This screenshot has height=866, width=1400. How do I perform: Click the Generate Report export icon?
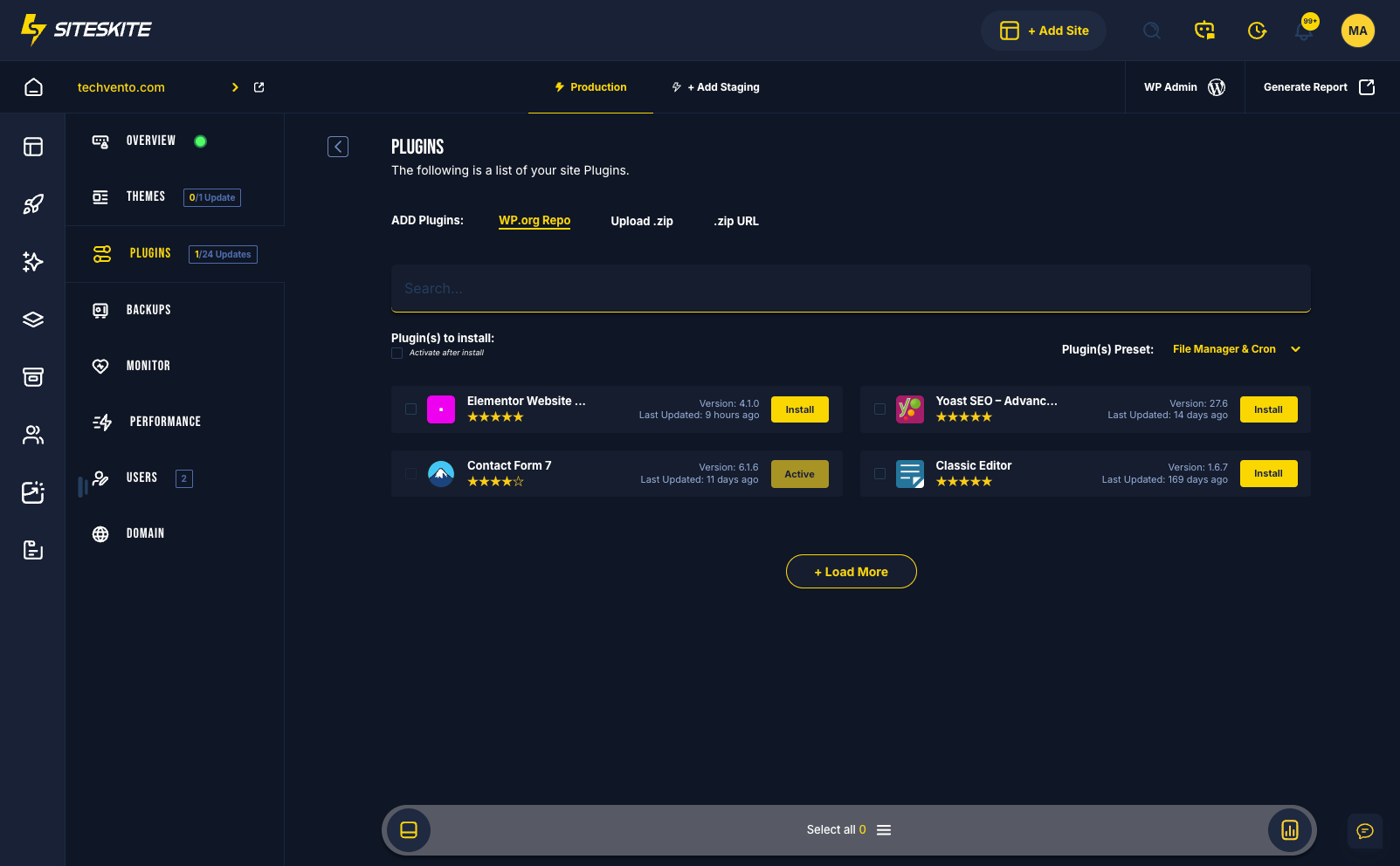click(x=1368, y=87)
